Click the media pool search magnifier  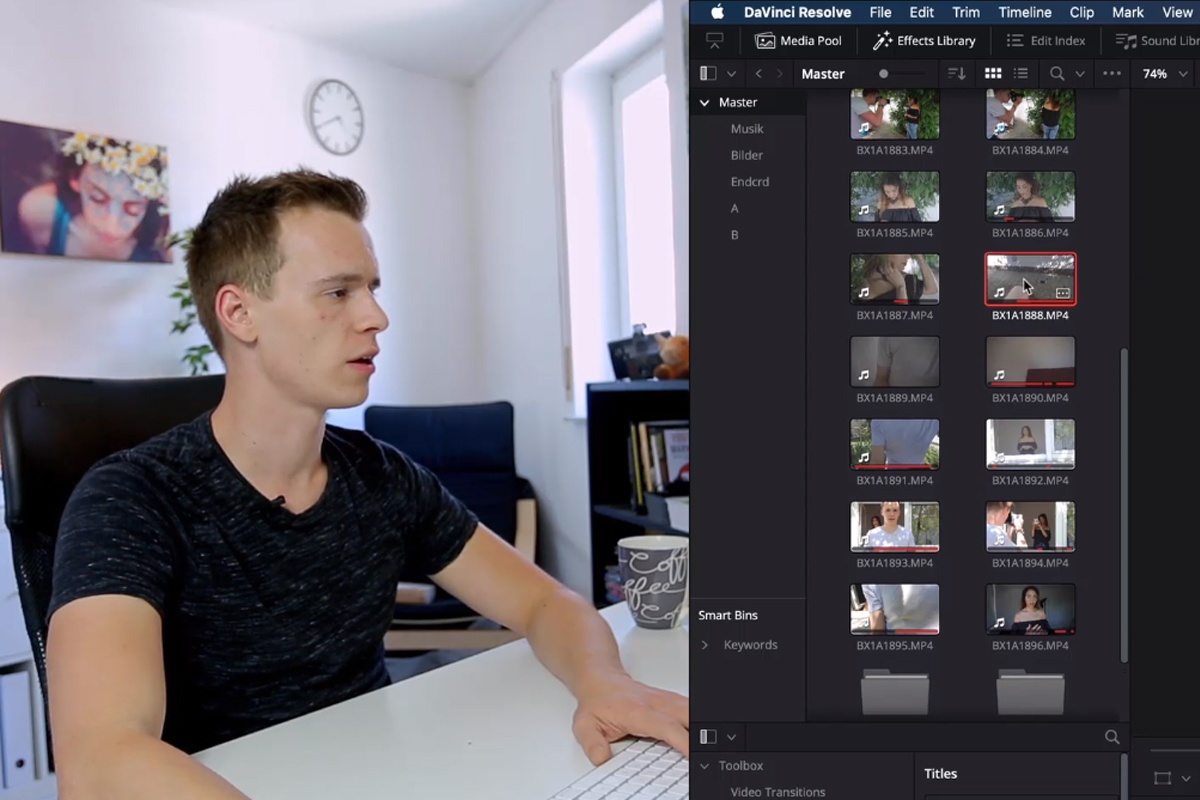pyautogui.click(x=1057, y=74)
